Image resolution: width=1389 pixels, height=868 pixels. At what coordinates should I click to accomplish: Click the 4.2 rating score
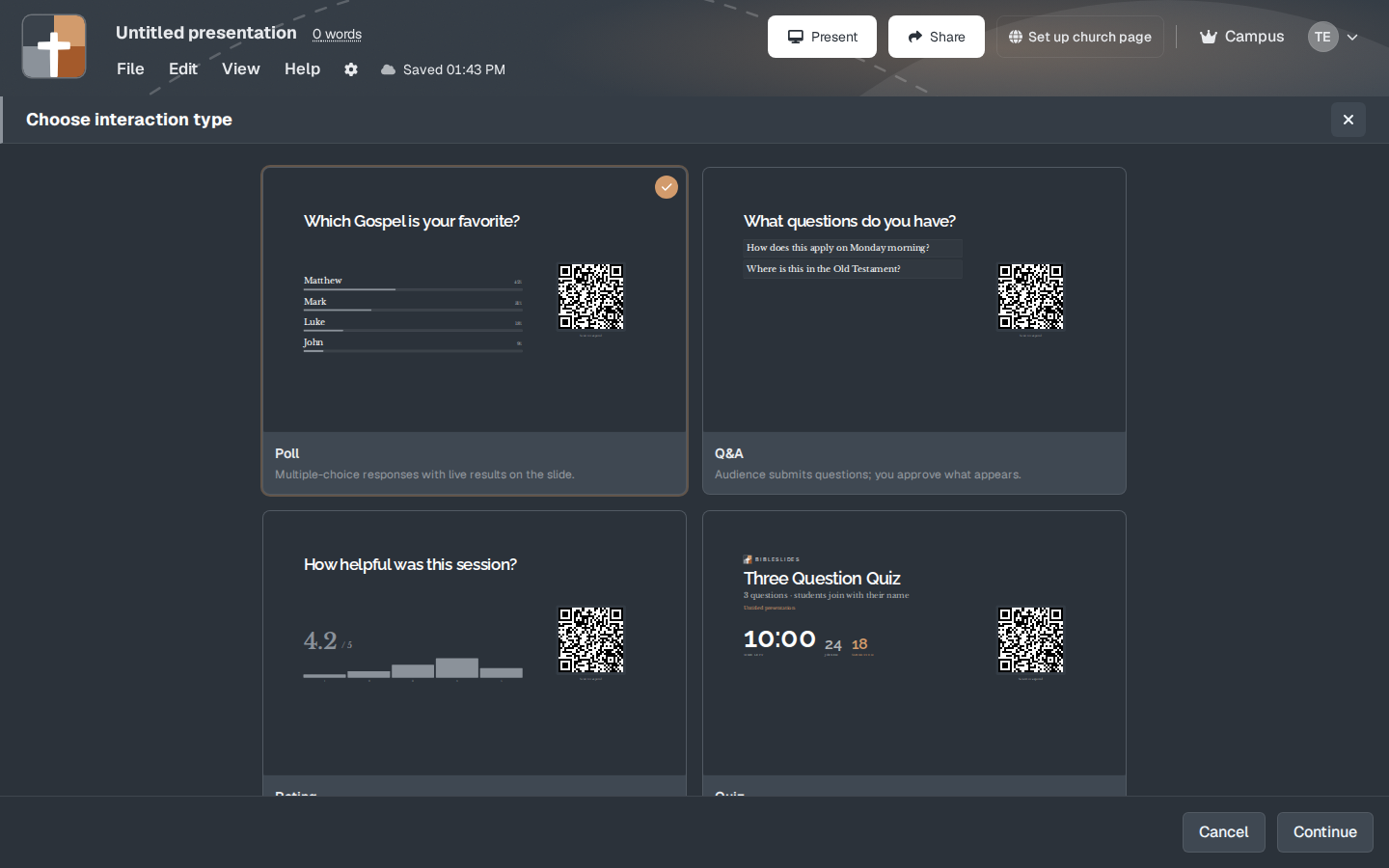click(320, 640)
